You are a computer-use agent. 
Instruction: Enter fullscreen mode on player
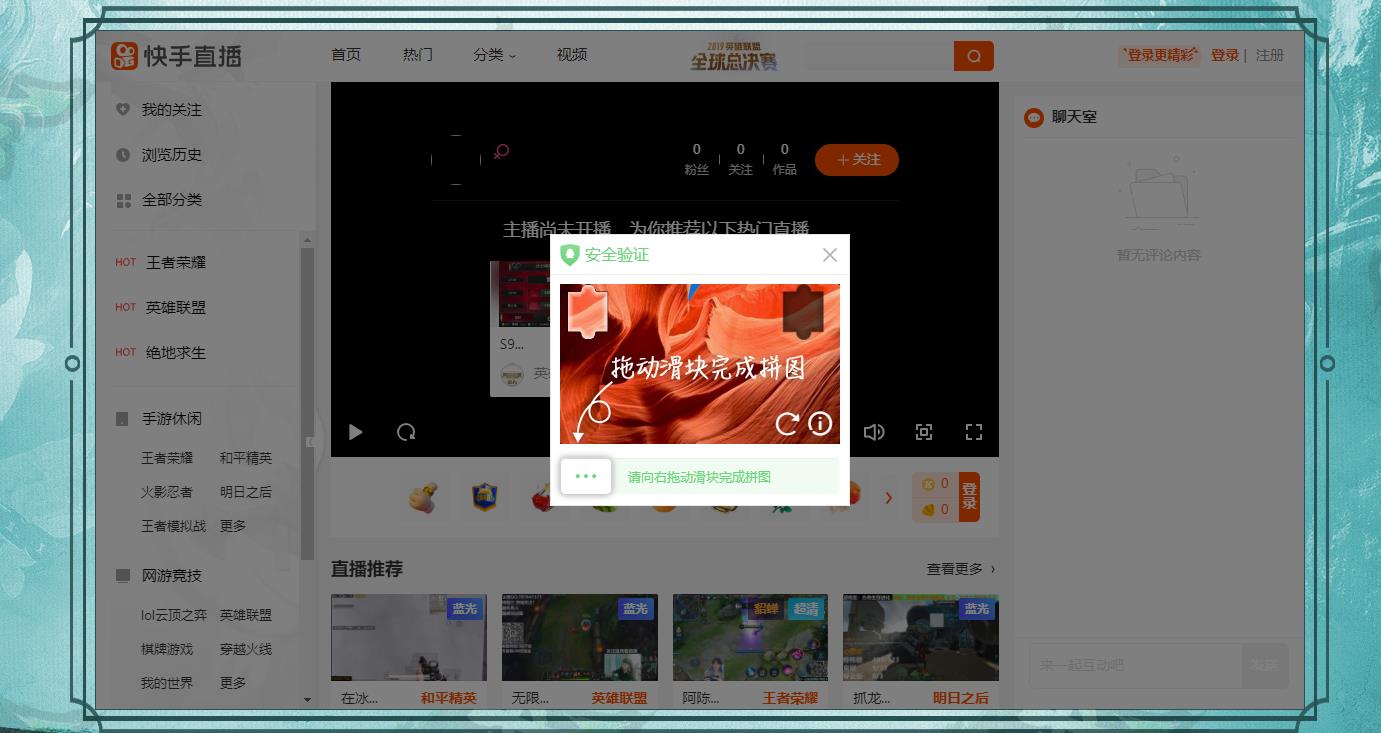(973, 432)
